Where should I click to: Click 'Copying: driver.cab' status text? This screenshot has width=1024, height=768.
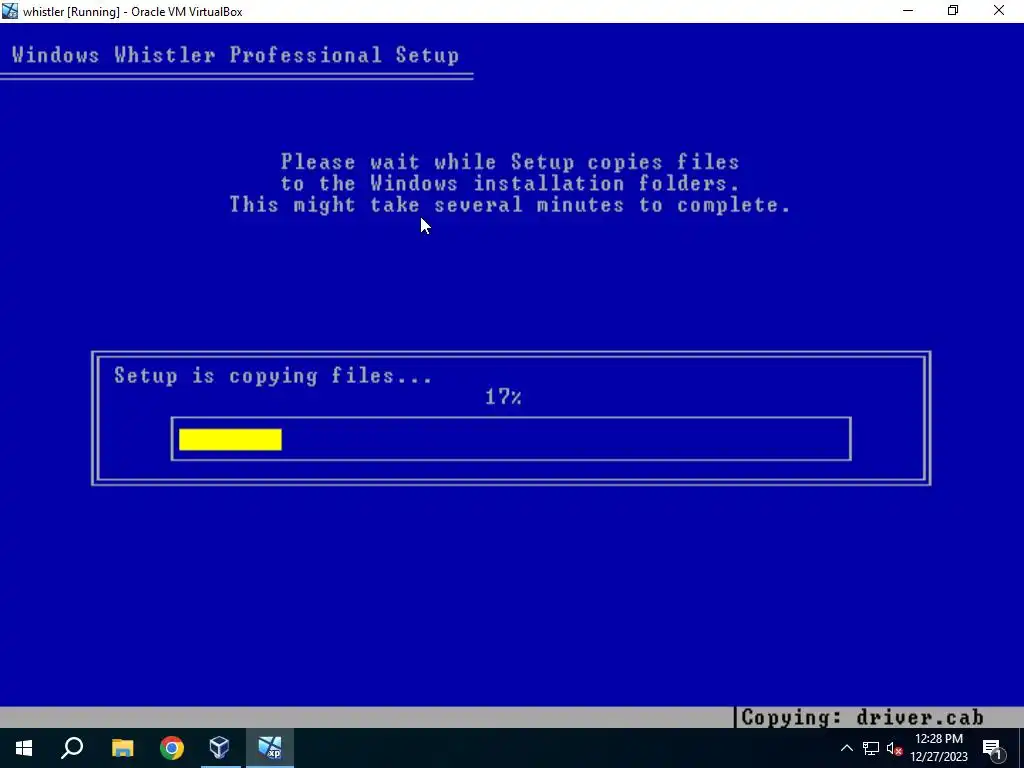[862, 718]
